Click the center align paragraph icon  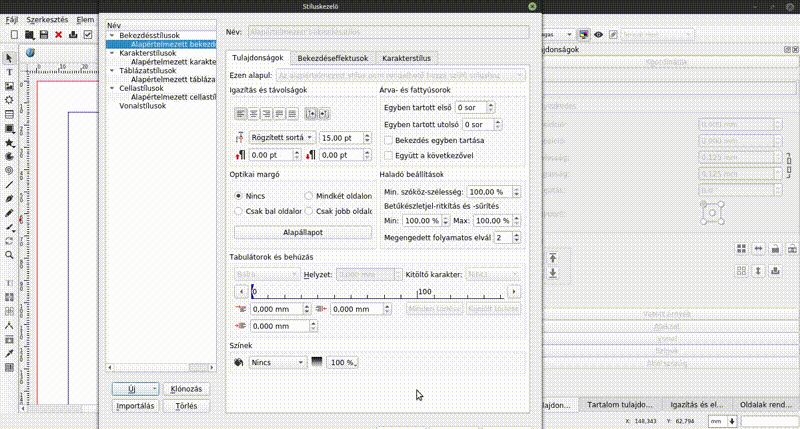254,114
